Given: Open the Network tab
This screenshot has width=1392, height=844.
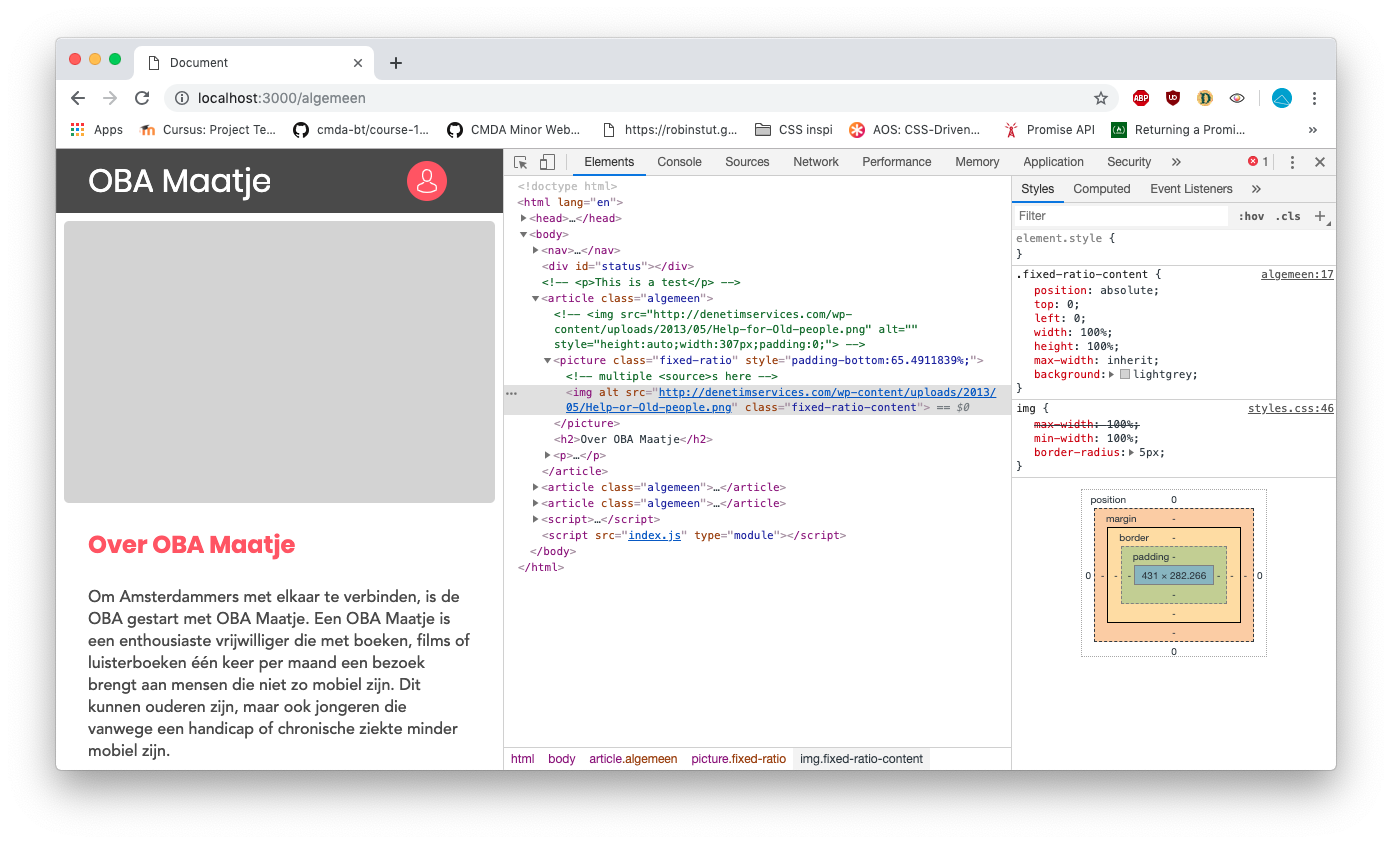Looking at the screenshot, I should click(816, 162).
